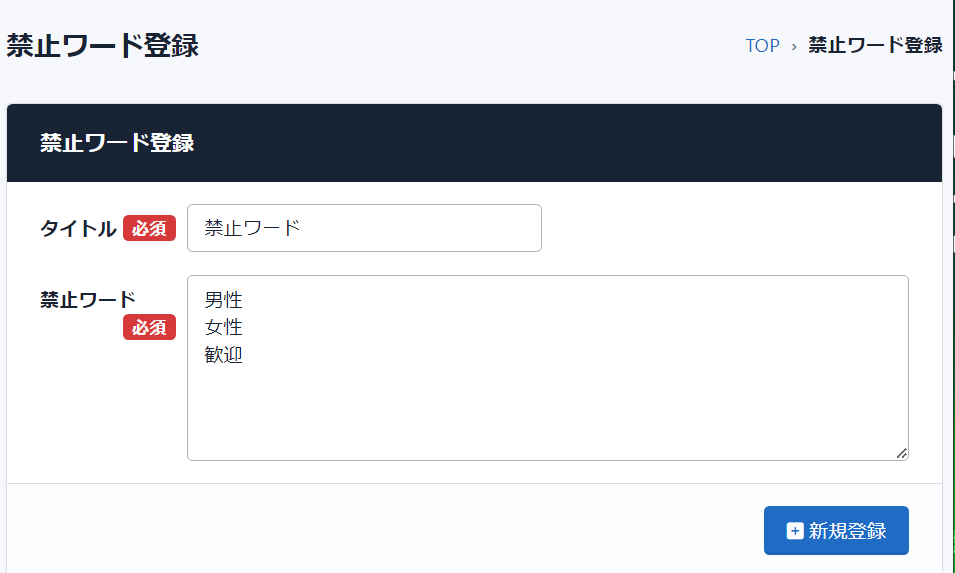Click the plus icon on 新規登録 button
955x573 pixels.
click(795, 531)
